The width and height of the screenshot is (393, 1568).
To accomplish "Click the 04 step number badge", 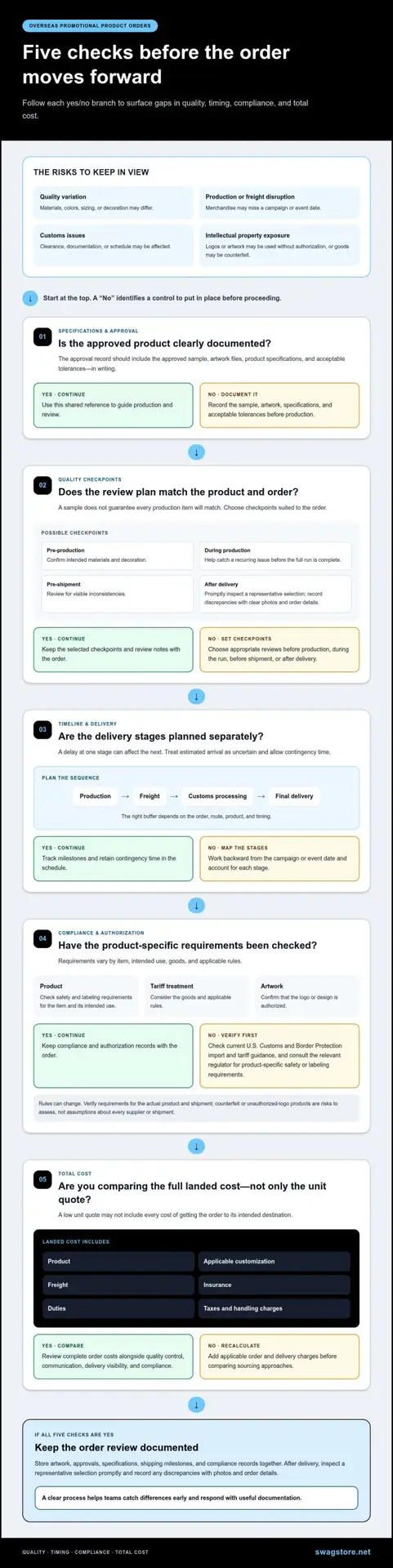I will pyautogui.click(x=42, y=938).
